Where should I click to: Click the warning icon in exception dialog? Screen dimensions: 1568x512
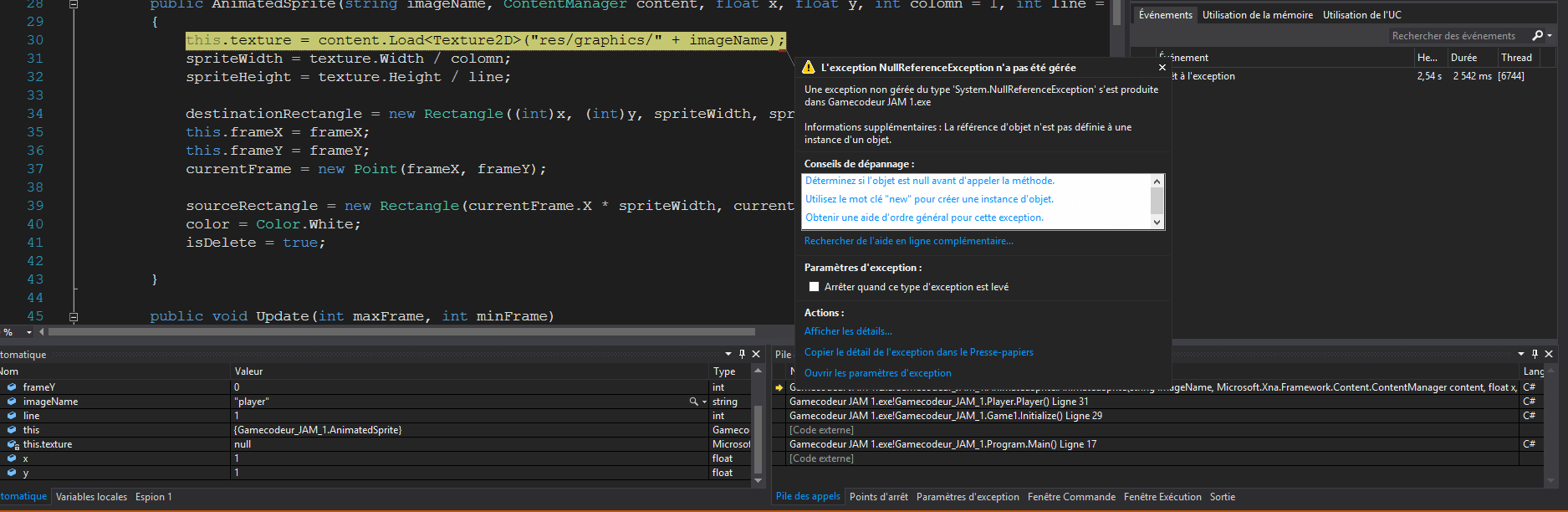(809, 68)
